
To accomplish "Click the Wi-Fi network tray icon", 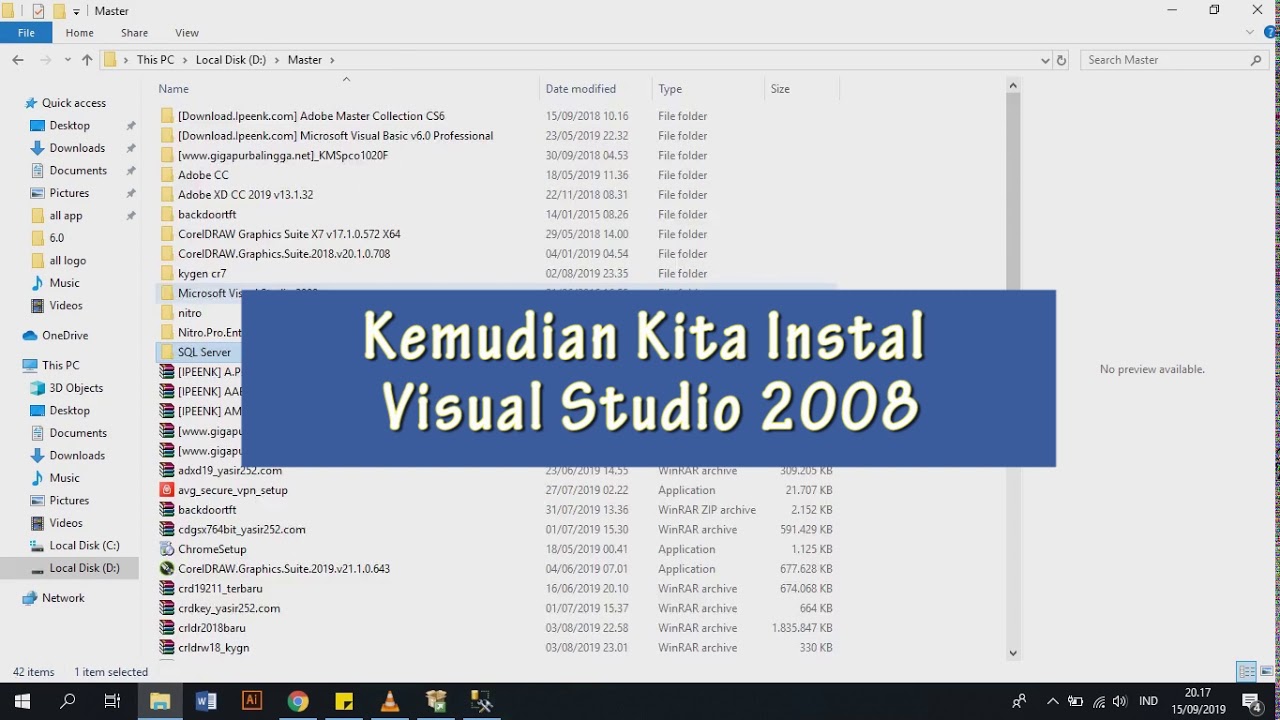I will coord(1099,701).
